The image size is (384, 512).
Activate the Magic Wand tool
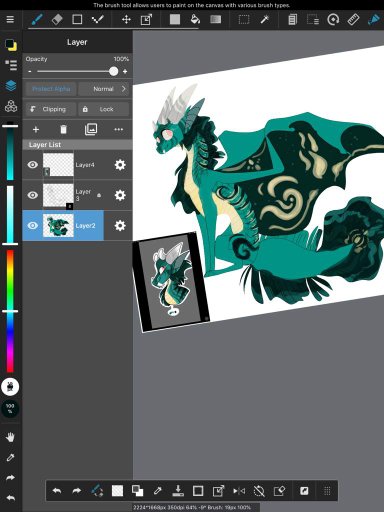pyautogui.click(x=265, y=19)
